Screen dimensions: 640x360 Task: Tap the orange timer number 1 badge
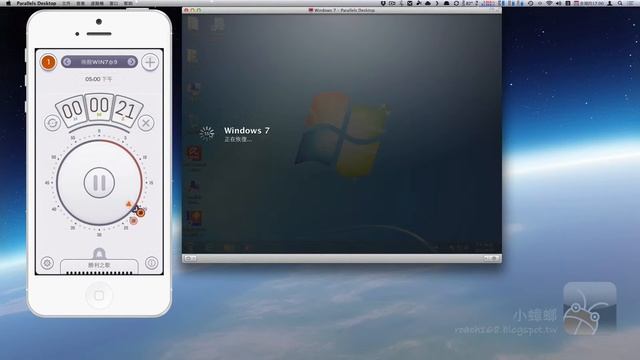point(48,62)
